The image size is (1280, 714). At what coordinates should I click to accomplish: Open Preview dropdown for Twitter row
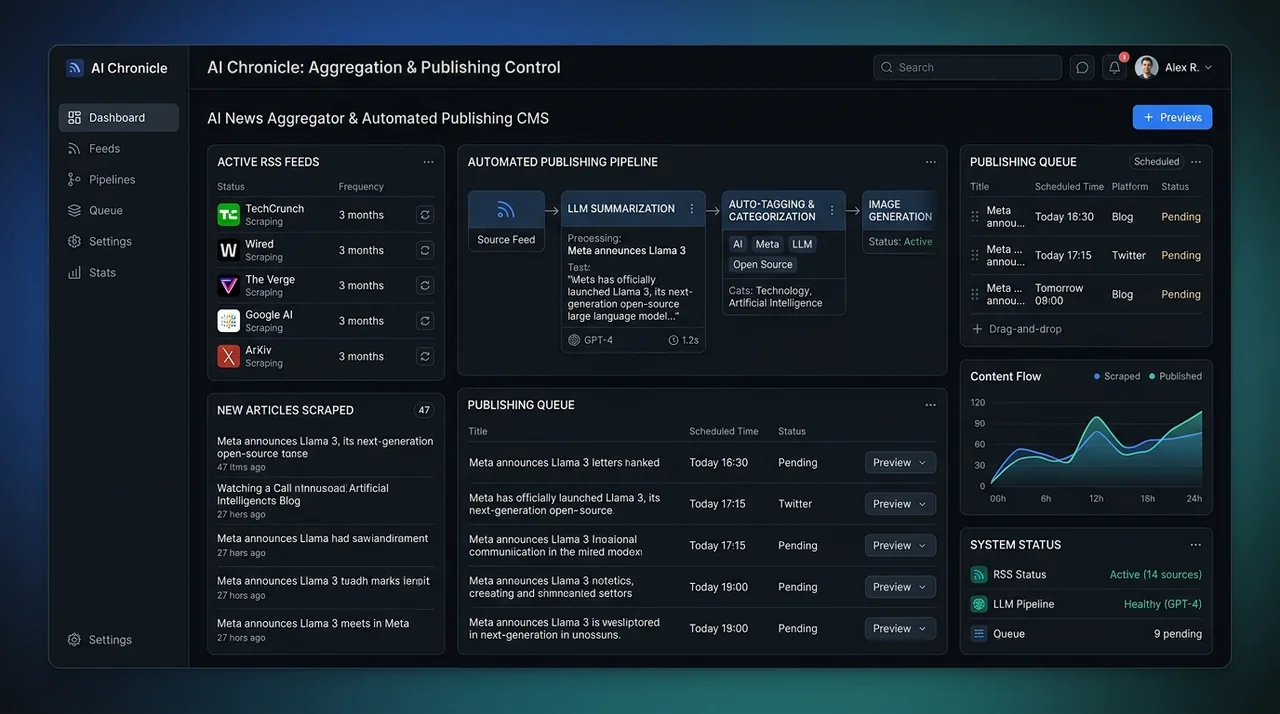(x=900, y=504)
